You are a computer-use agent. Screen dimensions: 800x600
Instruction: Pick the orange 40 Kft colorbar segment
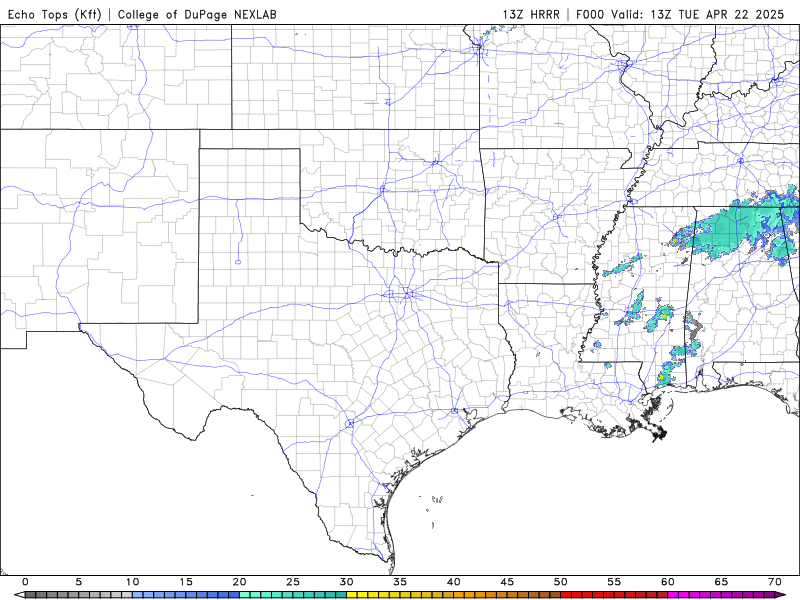tap(459, 595)
